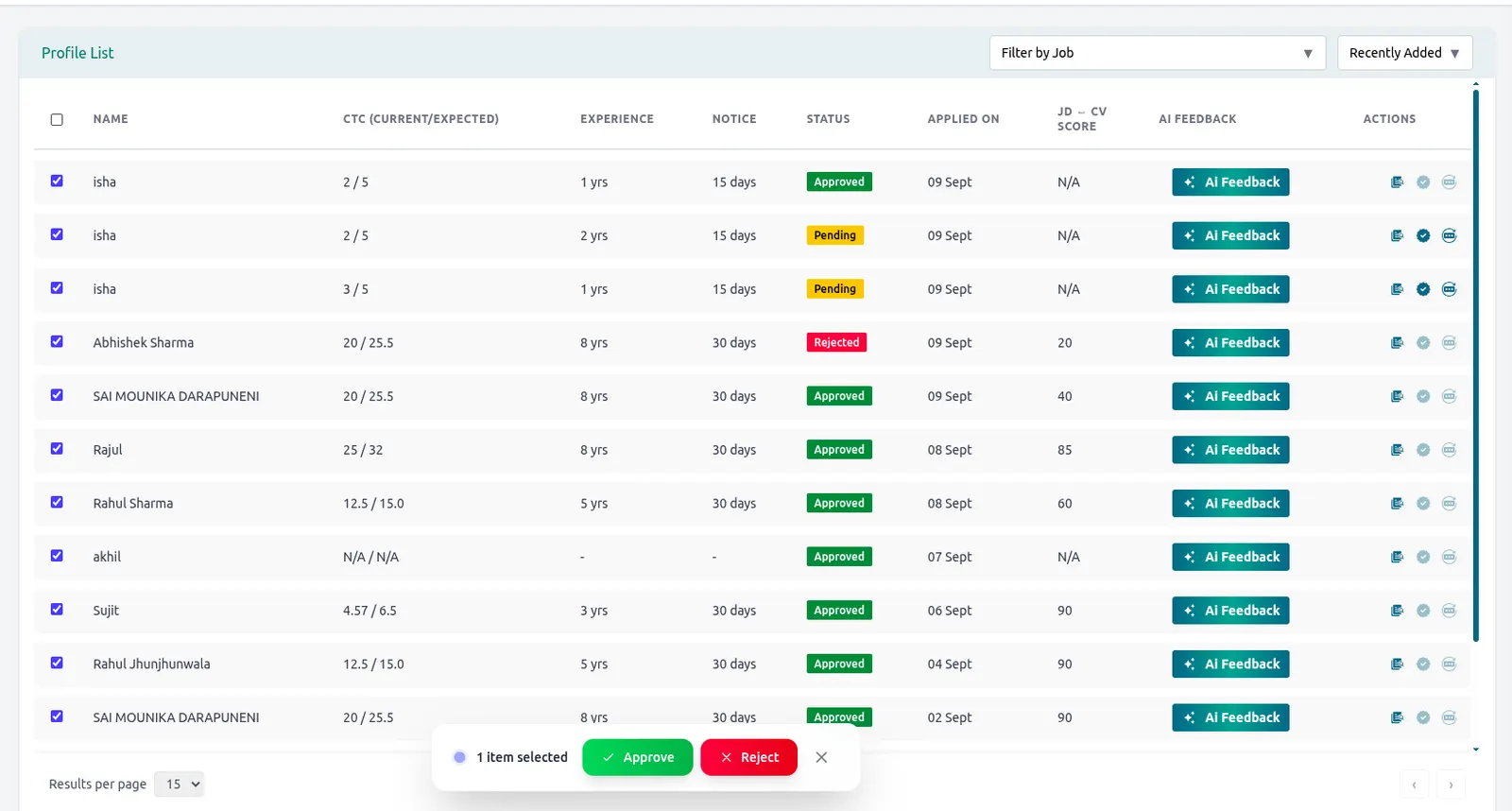Image resolution: width=1512 pixels, height=811 pixels.
Task: Change the Results per page dropdown
Action: (179, 785)
